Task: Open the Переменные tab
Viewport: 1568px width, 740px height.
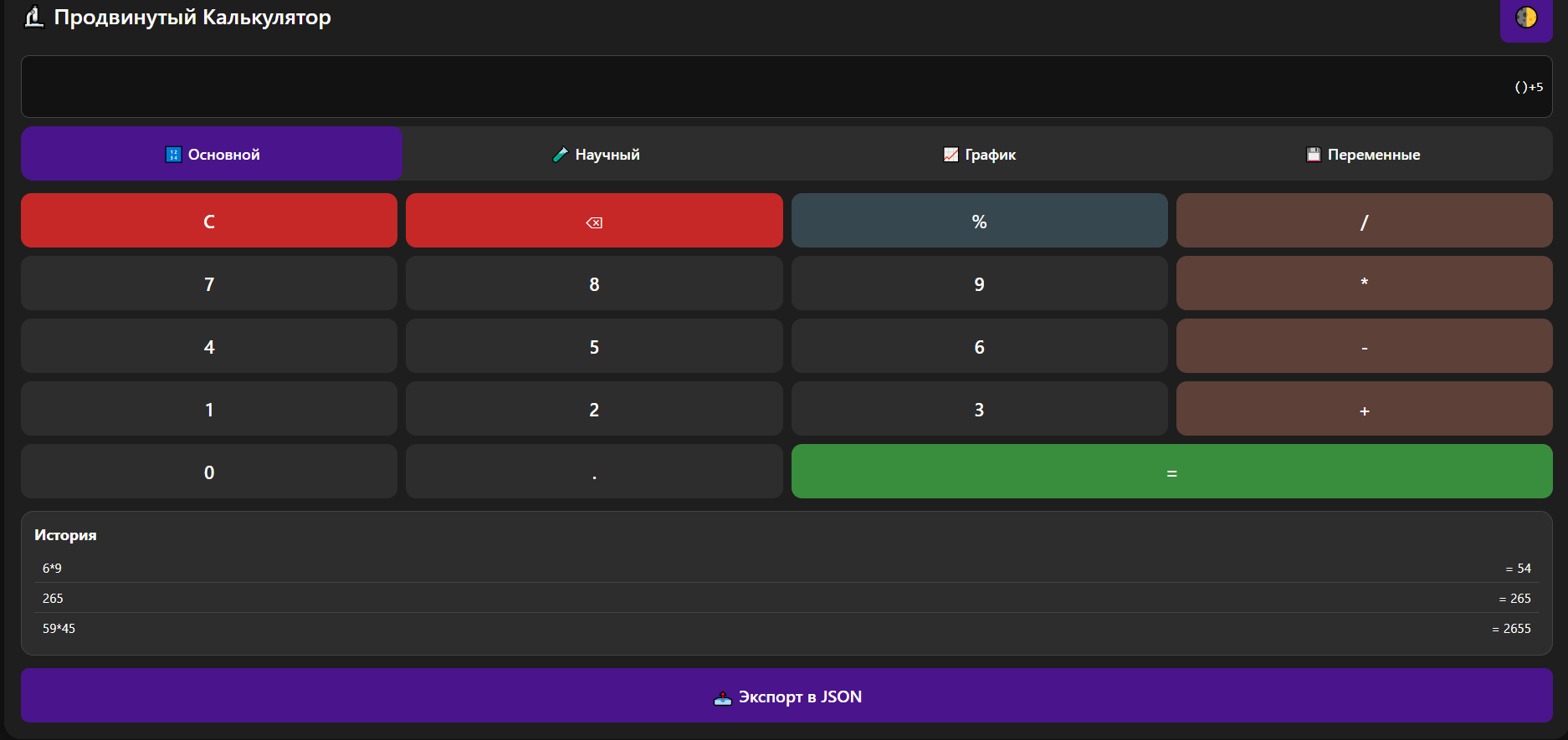Action: coord(1361,154)
